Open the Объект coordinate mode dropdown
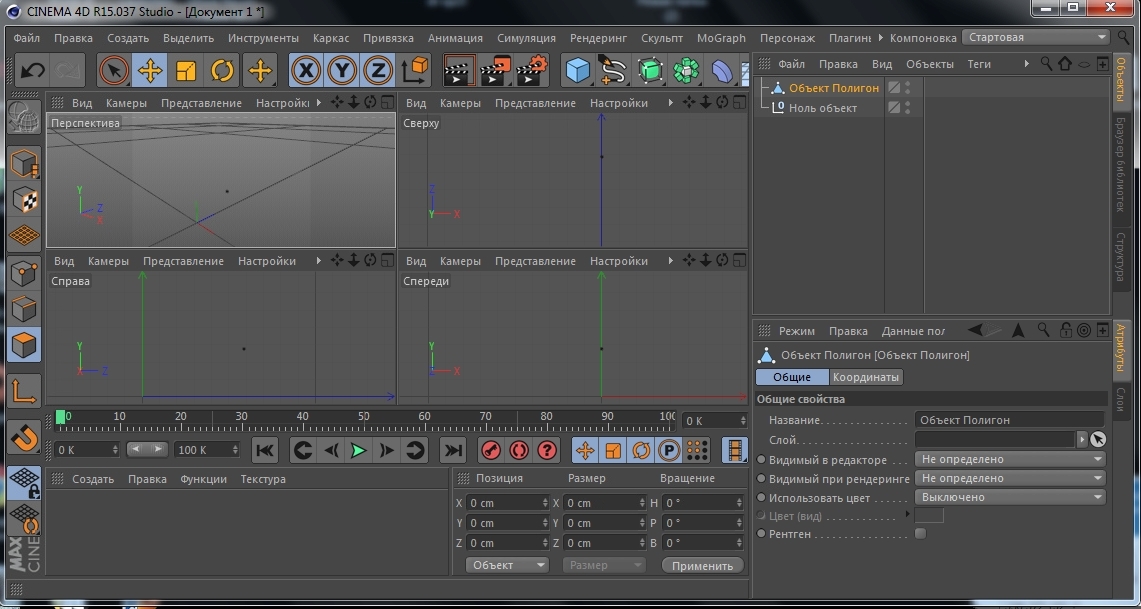The width and height of the screenshot is (1141, 609). coord(507,565)
